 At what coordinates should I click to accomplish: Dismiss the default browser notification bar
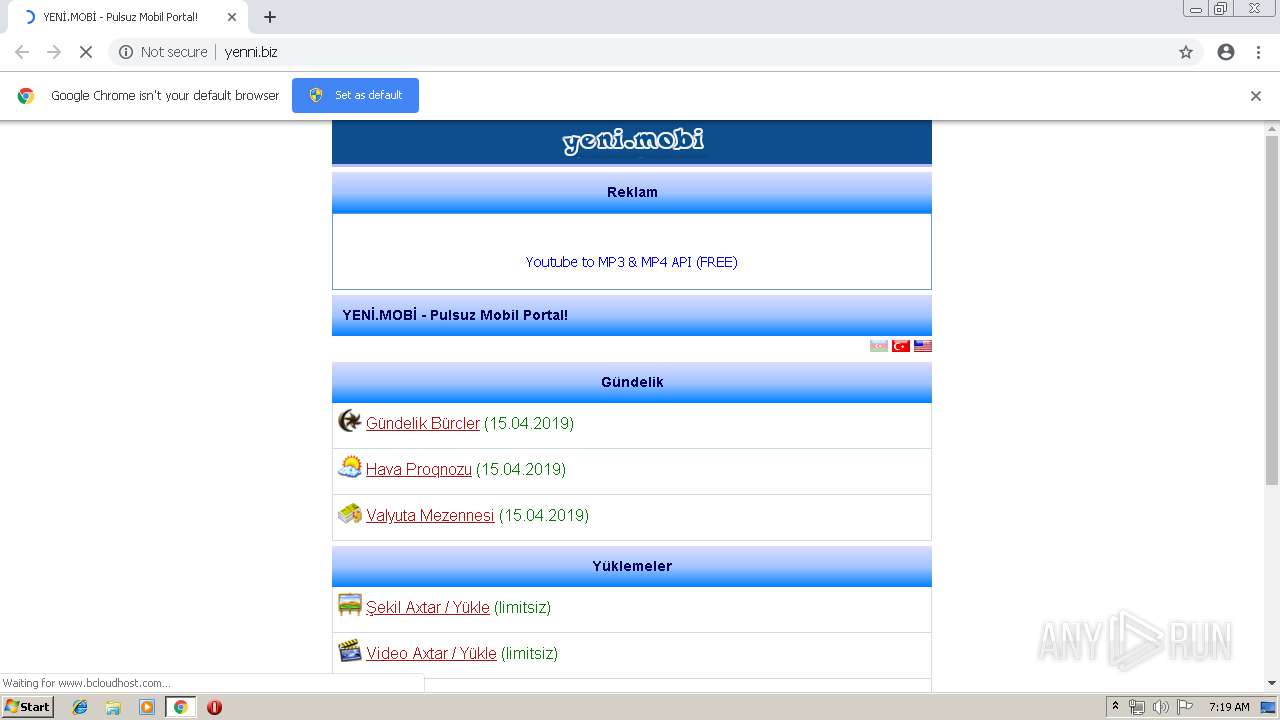click(x=1256, y=96)
